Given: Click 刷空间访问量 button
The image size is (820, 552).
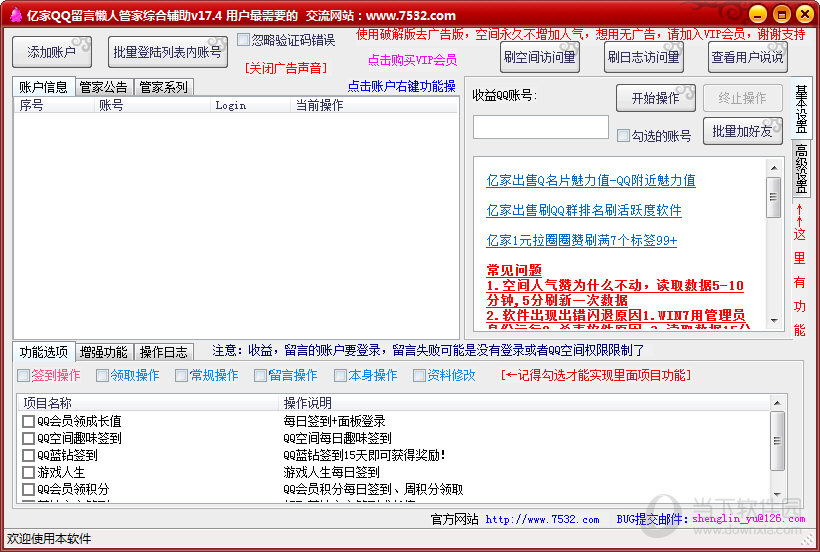Looking at the screenshot, I should 540,57.
